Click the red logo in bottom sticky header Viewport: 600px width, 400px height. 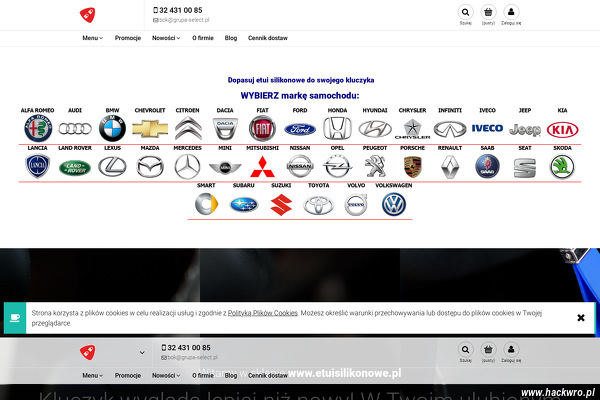(x=88, y=352)
